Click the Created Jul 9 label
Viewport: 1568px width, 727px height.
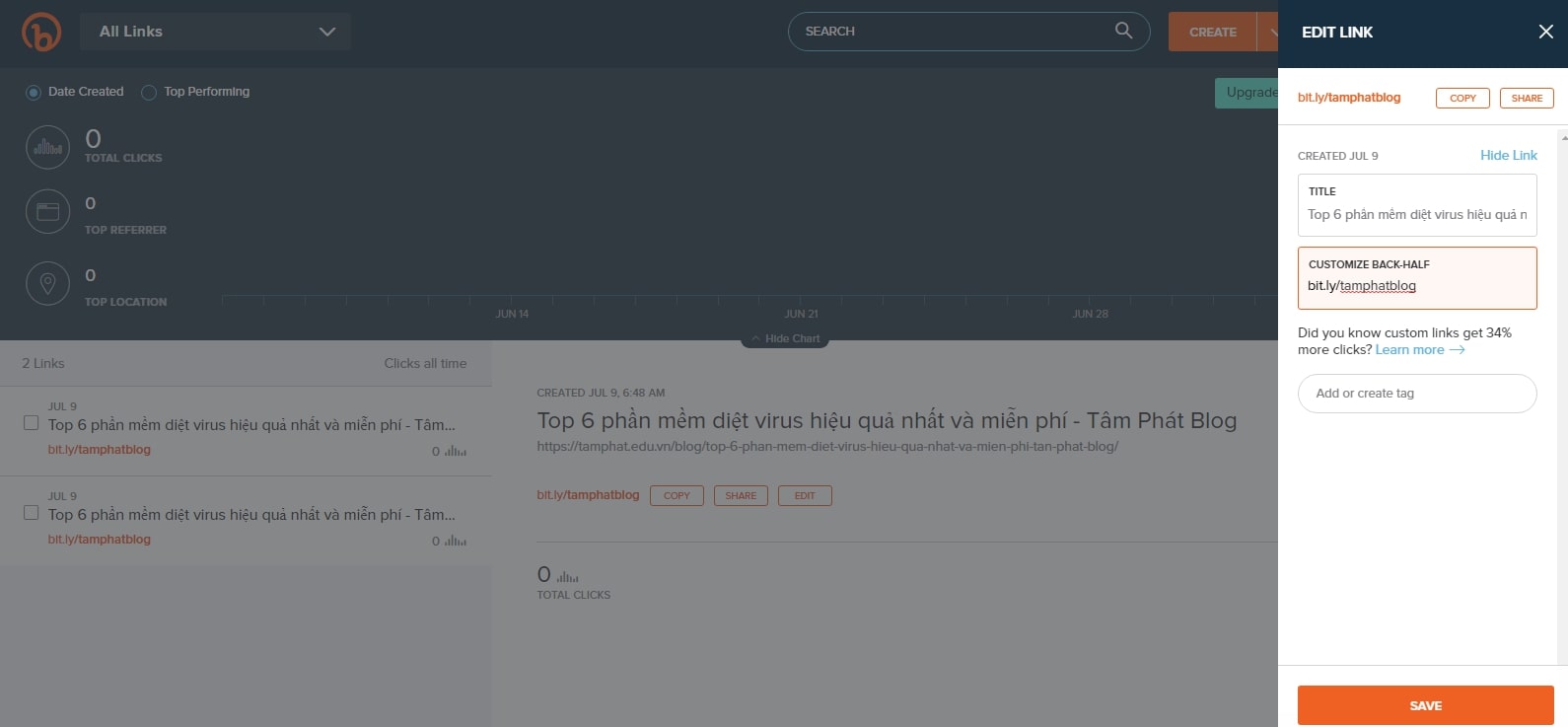(x=1338, y=156)
